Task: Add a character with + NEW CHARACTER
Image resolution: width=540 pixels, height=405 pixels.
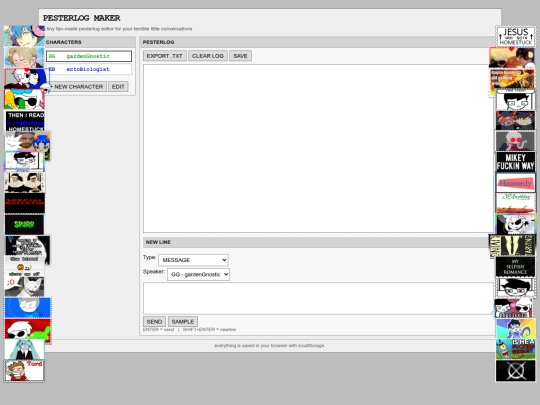Action: [x=77, y=86]
